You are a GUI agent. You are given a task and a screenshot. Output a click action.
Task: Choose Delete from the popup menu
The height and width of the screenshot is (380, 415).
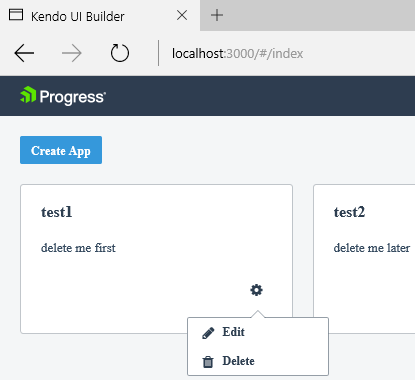258,361
